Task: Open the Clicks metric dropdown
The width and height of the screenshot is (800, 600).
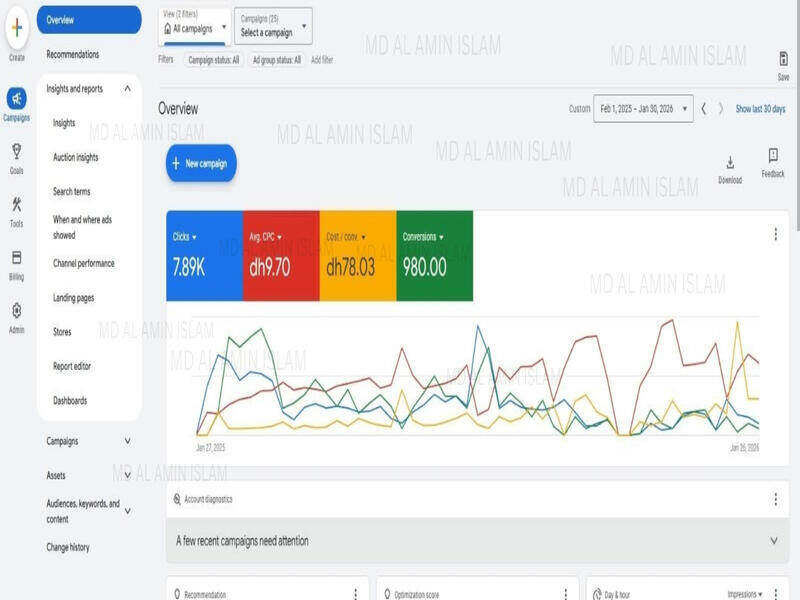Action: coord(184,237)
